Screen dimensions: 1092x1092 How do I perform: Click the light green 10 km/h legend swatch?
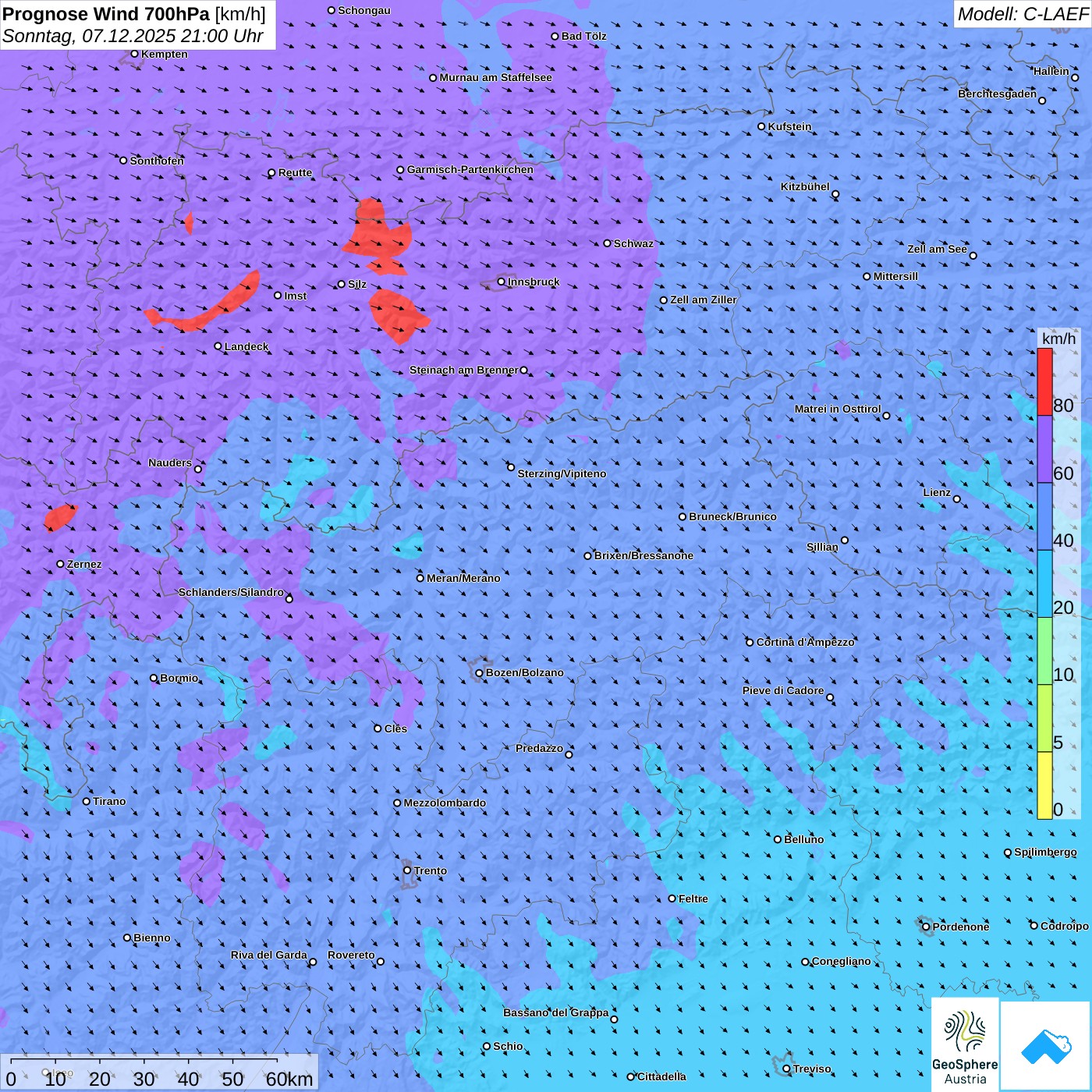tap(1044, 651)
